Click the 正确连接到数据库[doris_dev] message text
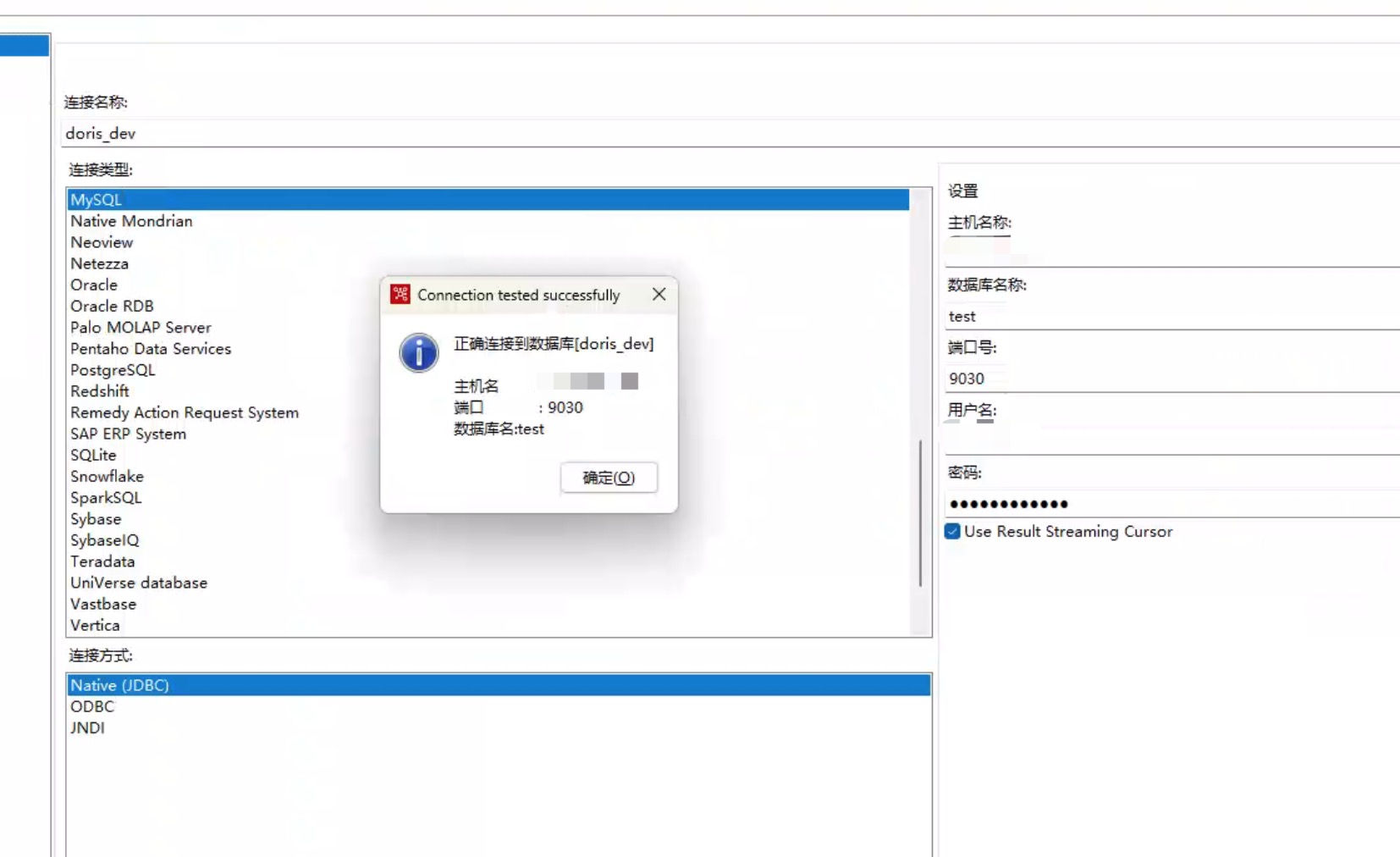This screenshot has height=857, width=1400. (554, 344)
